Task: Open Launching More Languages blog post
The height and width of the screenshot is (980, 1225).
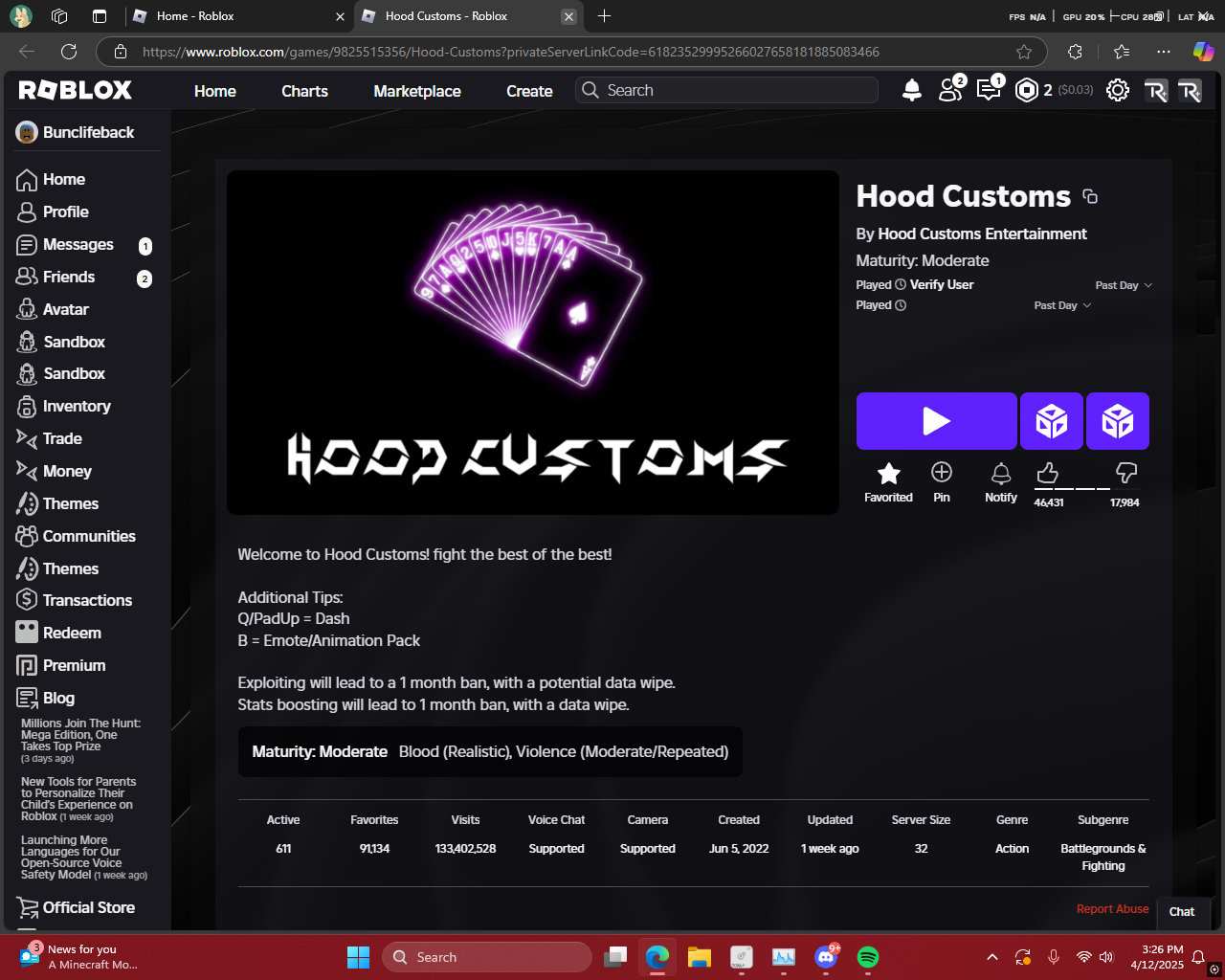Action: click(x=84, y=857)
